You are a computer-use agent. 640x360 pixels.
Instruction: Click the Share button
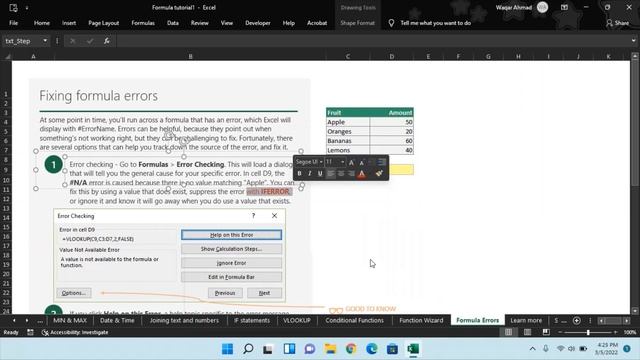618,23
